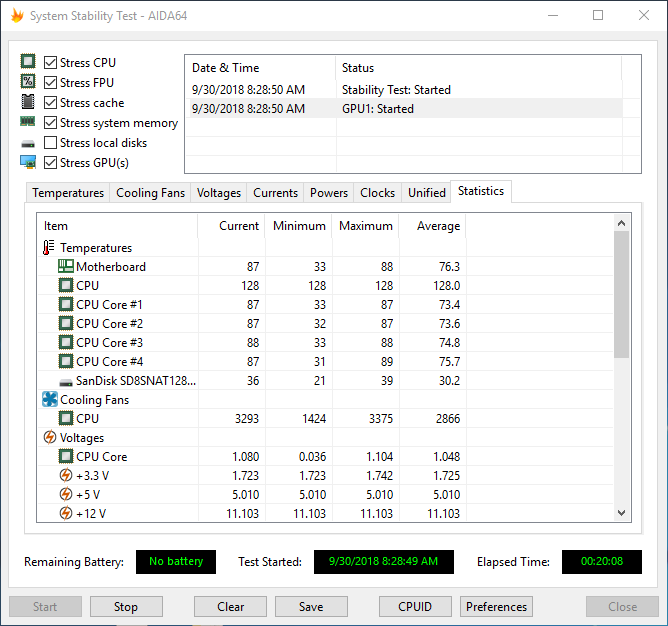Image resolution: width=668 pixels, height=626 pixels.
Task: Click the CPU Core #1 chip icon
Action: [x=66, y=305]
